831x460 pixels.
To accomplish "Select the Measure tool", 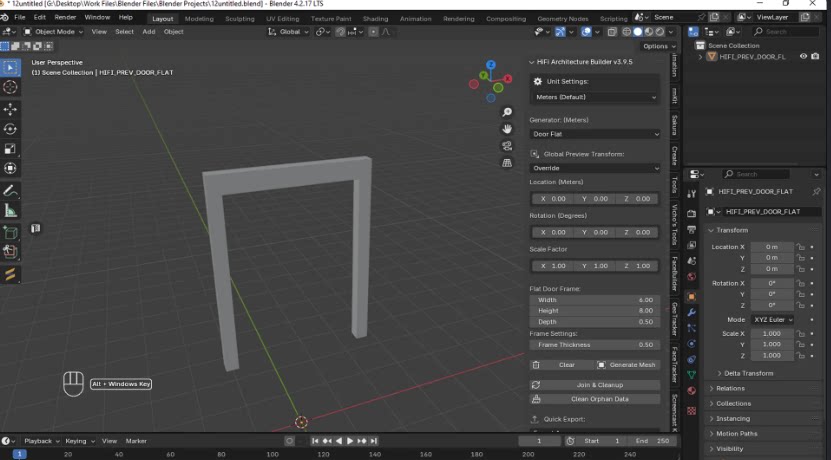I will click(10, 211).
